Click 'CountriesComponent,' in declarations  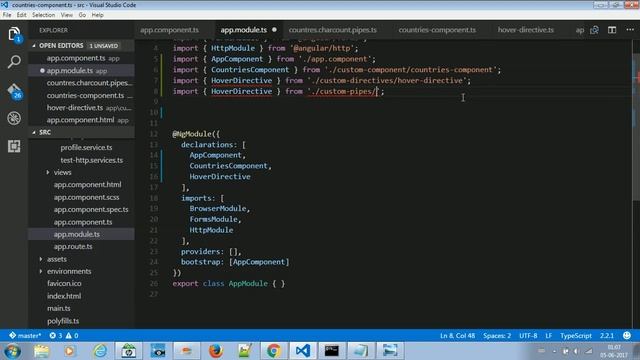(x=230, y=166)
